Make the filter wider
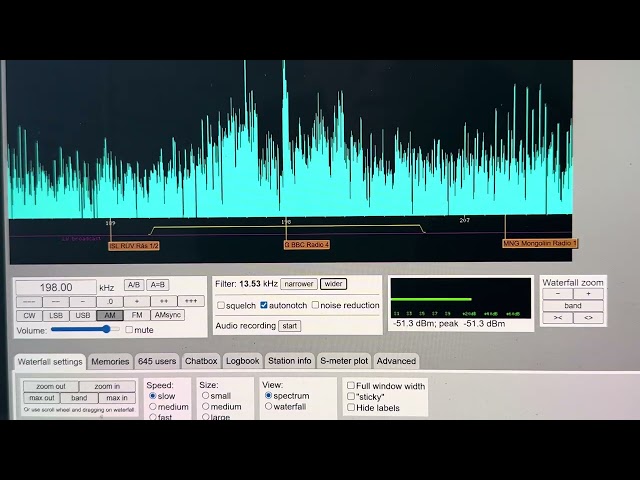The height and width of the screenshot is (480, 640). 333,284
